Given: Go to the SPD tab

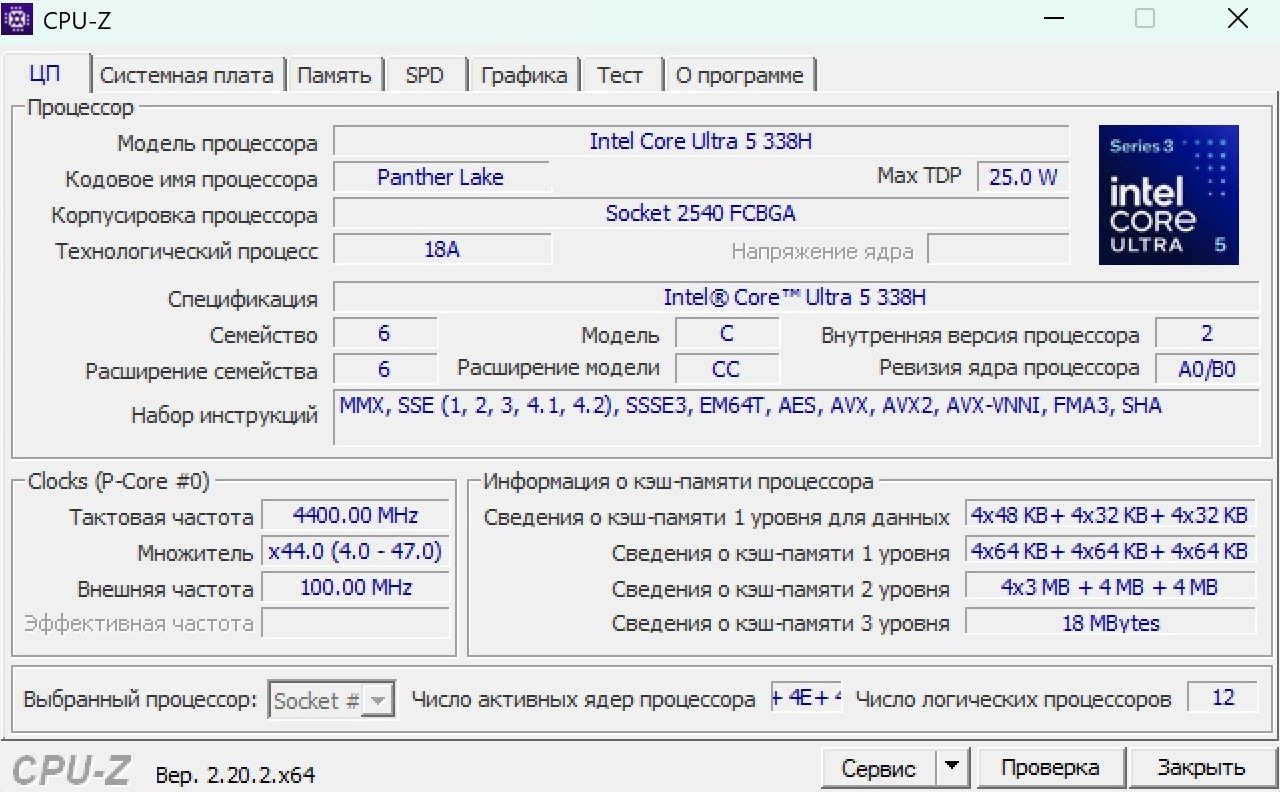Looking at the screenshot, I should [x=424, y=75].
